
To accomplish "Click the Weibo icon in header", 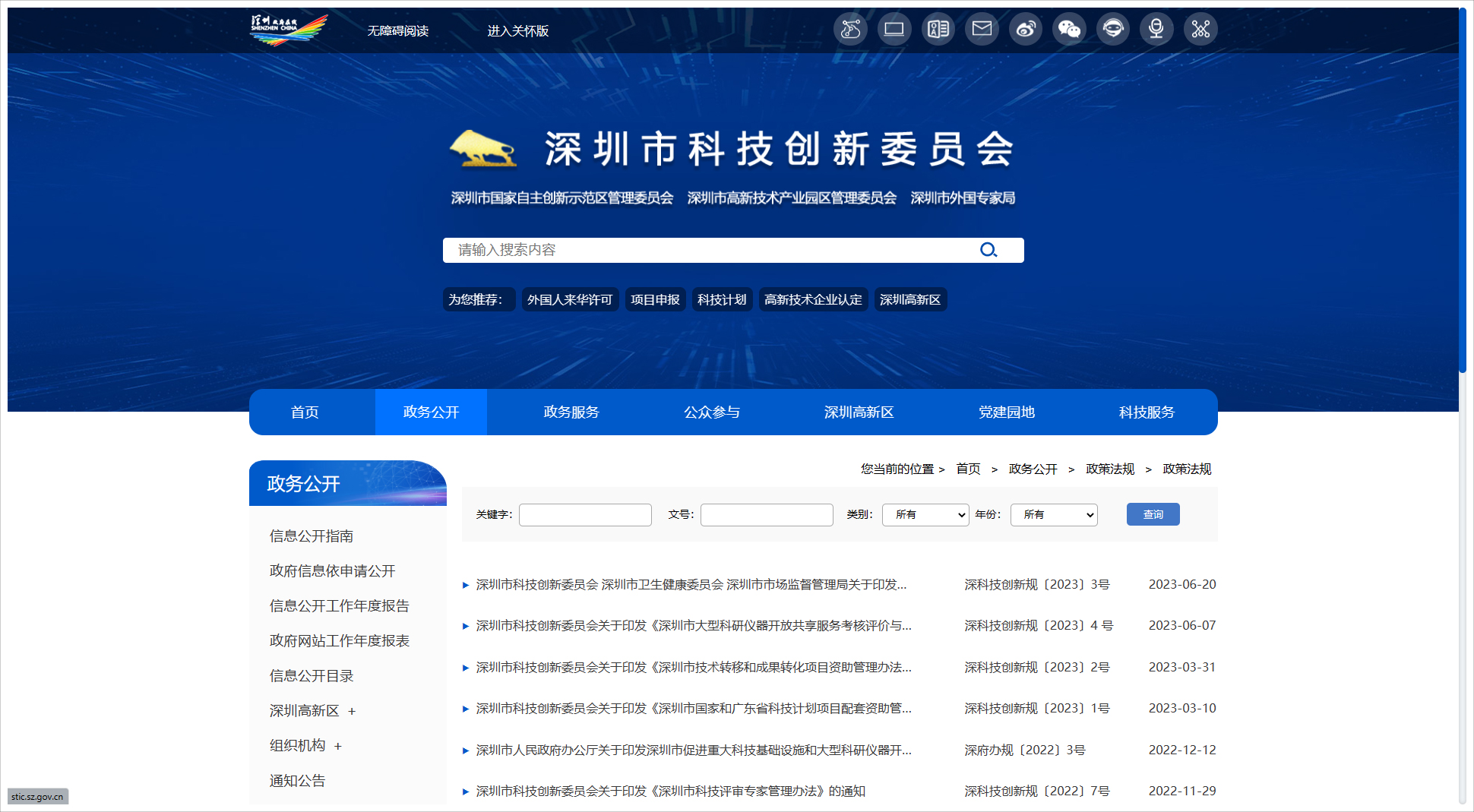I will coord(1026,30).
